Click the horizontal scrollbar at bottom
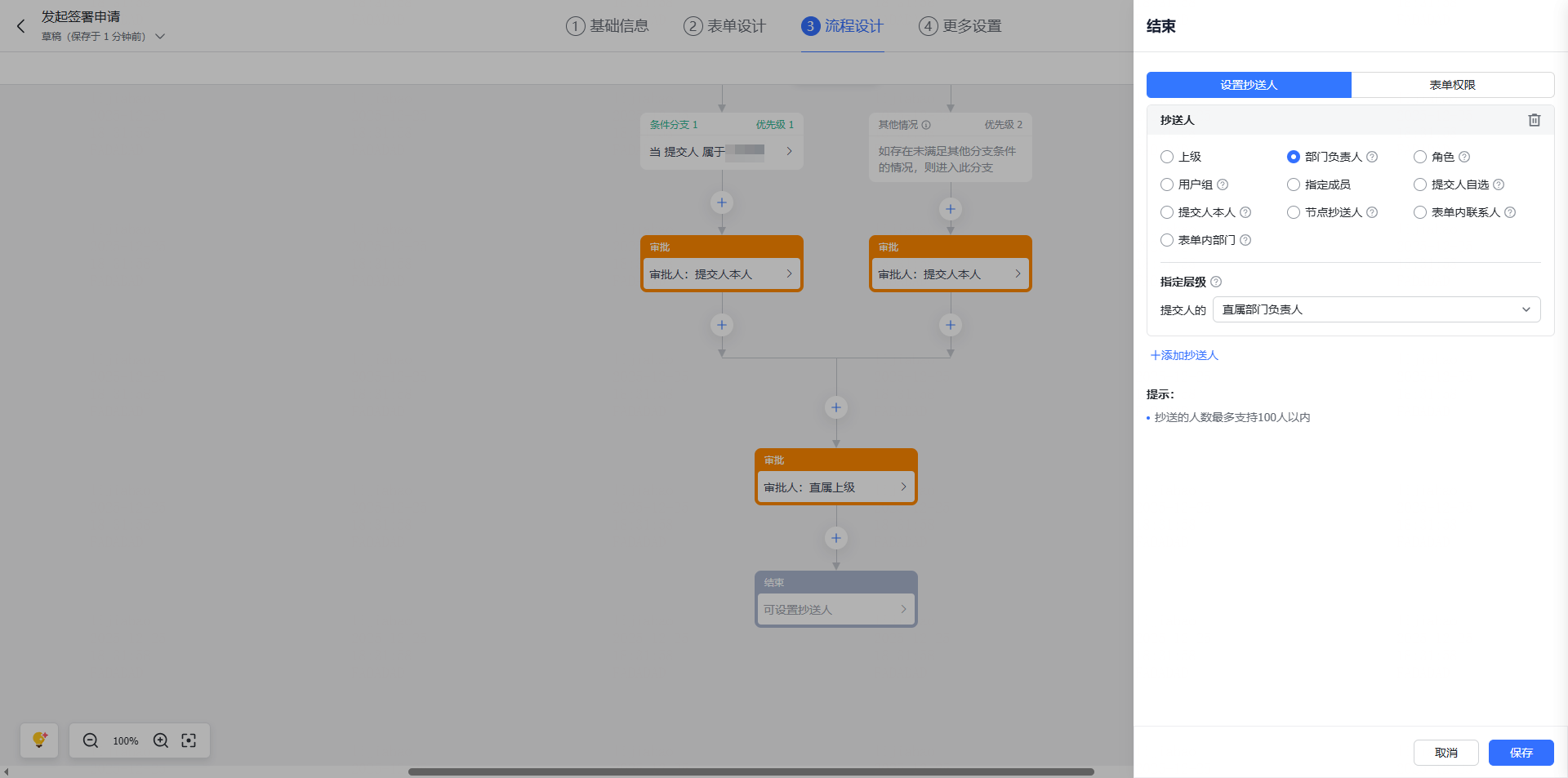Image resolution: width=1568 pixels, height=778 pixels. click(x=751, y=771)
